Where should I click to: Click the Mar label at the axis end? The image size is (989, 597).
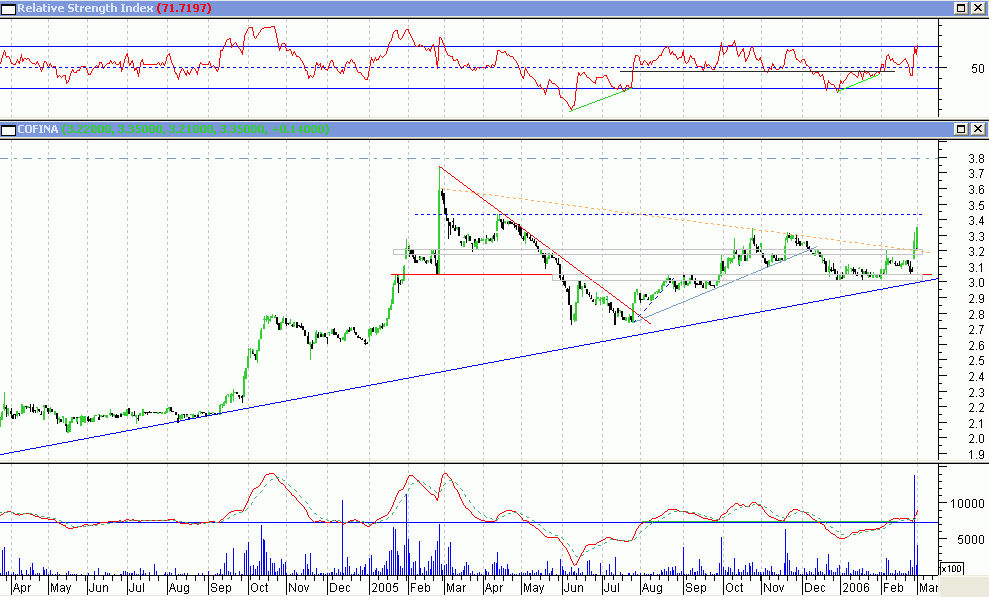927,589
